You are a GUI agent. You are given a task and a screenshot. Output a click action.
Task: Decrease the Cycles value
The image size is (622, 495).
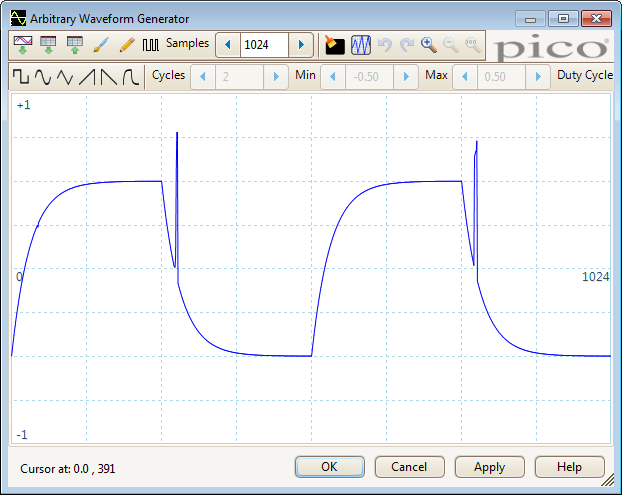(x=203, y=76)
